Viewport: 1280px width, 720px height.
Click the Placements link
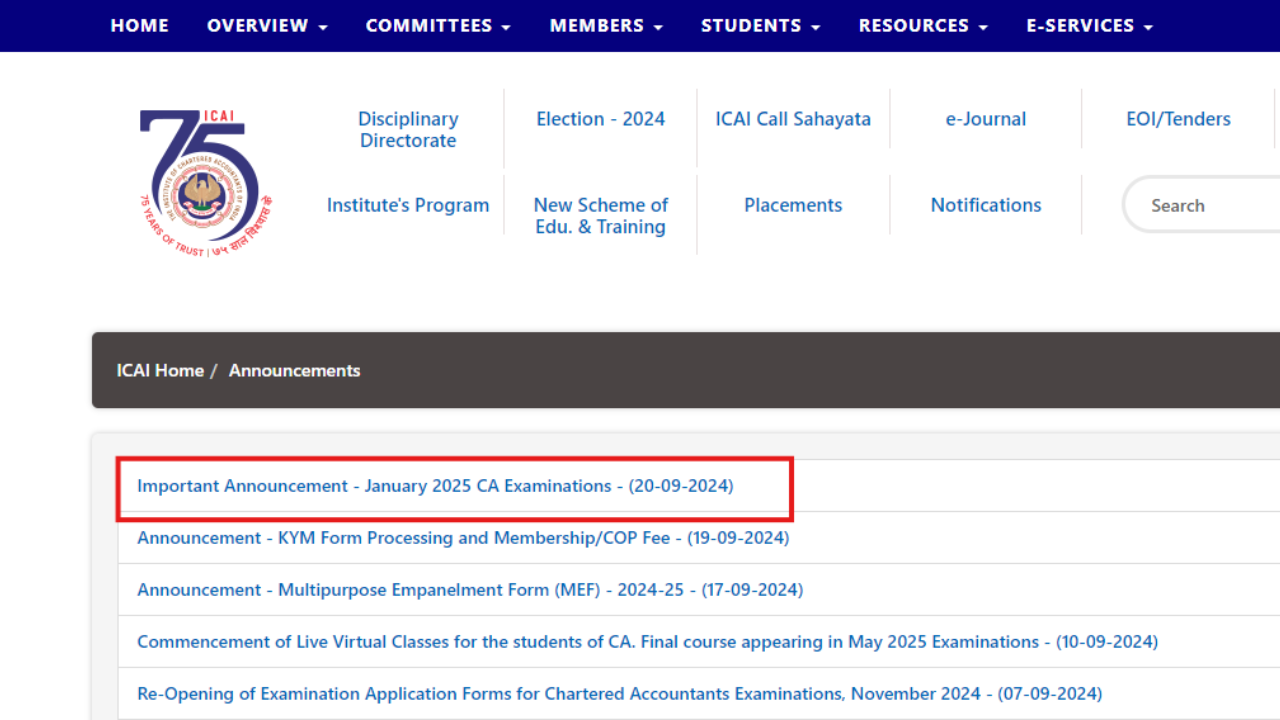click(x=793, y=205)
